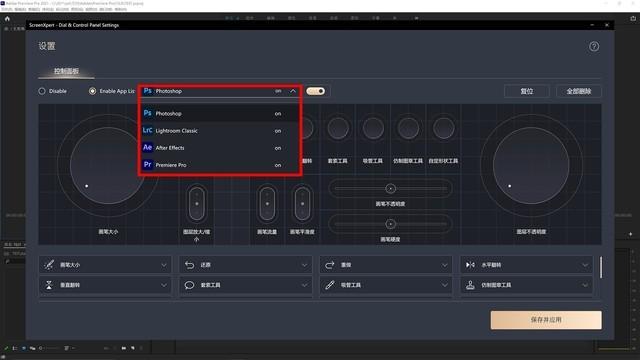Screen dimensions: 640x360
Task: Select the Enable App List radio button
Action: click(93, 91)
